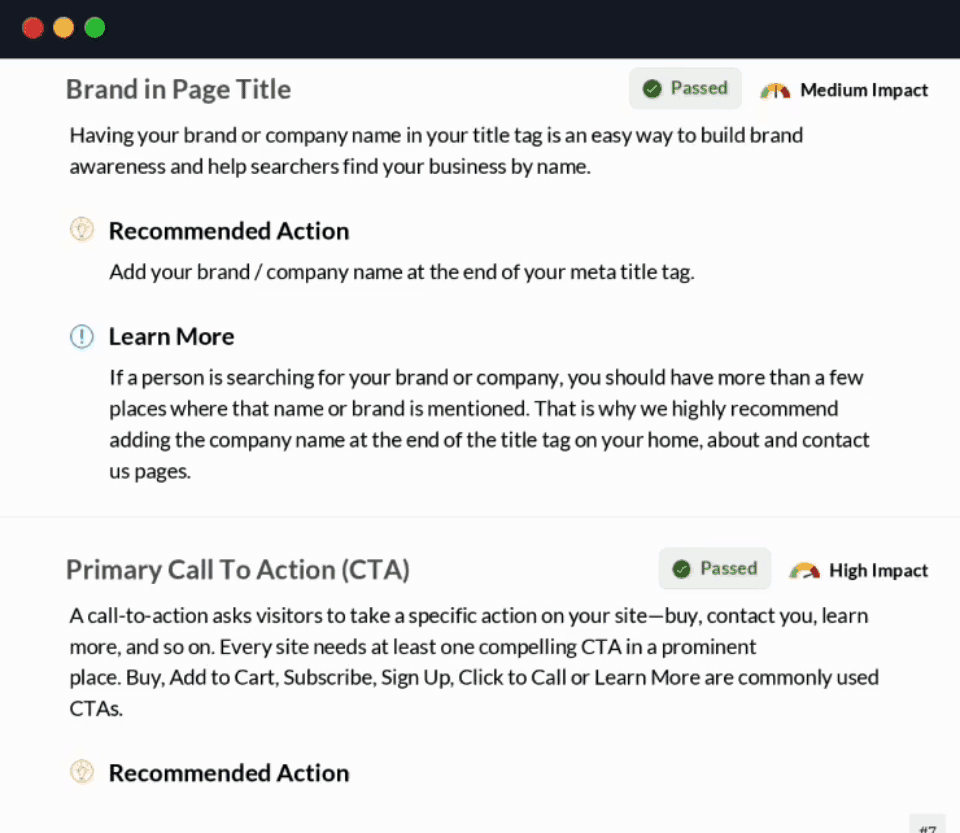Collapse the Learn More section
This screenshot has height=833, width=960.
click(x=171, y=337)
